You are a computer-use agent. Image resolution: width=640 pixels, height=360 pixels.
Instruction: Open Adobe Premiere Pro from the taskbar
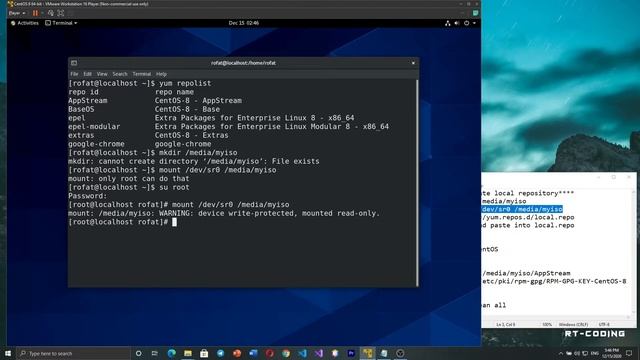(351, 353)
